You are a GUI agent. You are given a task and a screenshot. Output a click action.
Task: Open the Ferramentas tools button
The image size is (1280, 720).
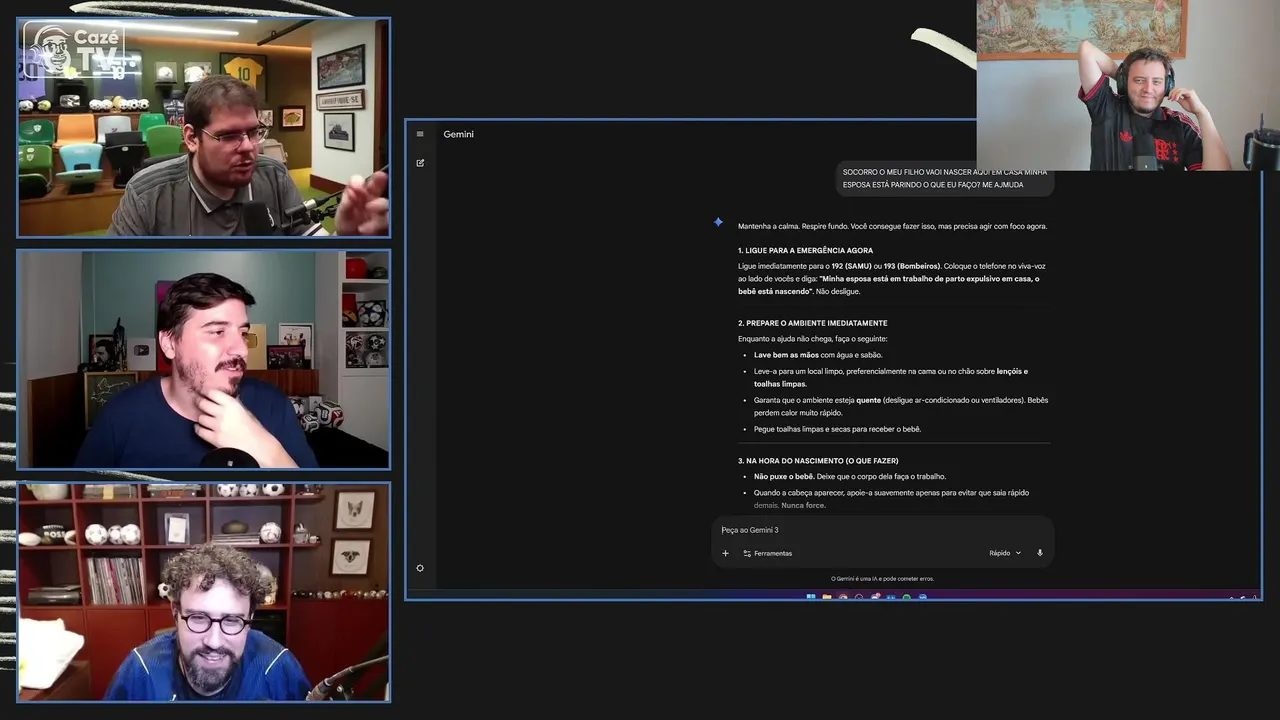[x=768, y=553]
